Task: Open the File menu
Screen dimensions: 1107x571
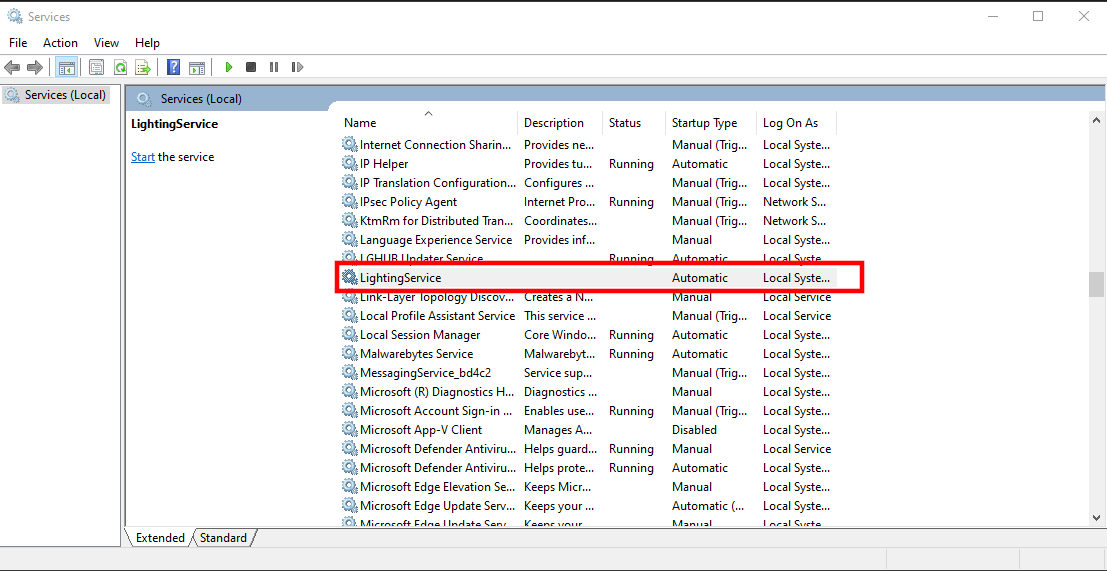Action: click(18, 43)
